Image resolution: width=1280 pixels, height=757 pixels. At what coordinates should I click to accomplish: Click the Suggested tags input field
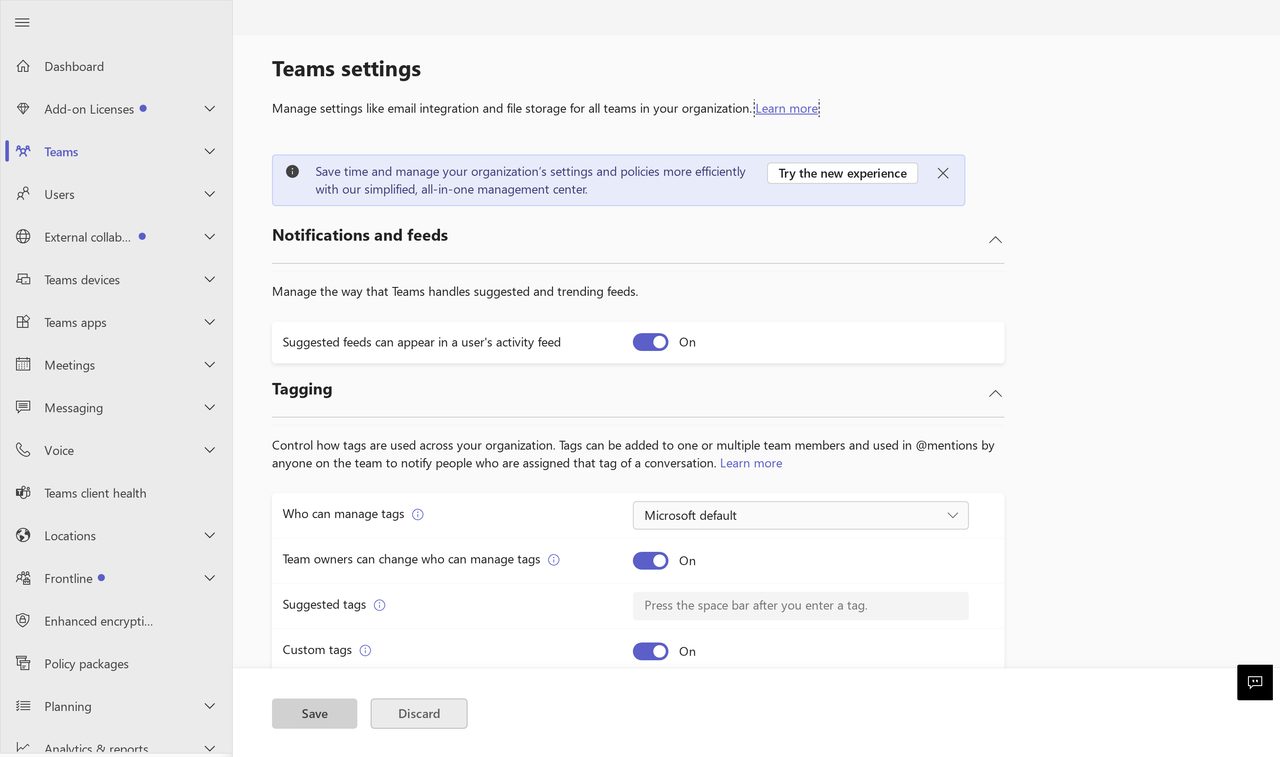tap(800, 605)
